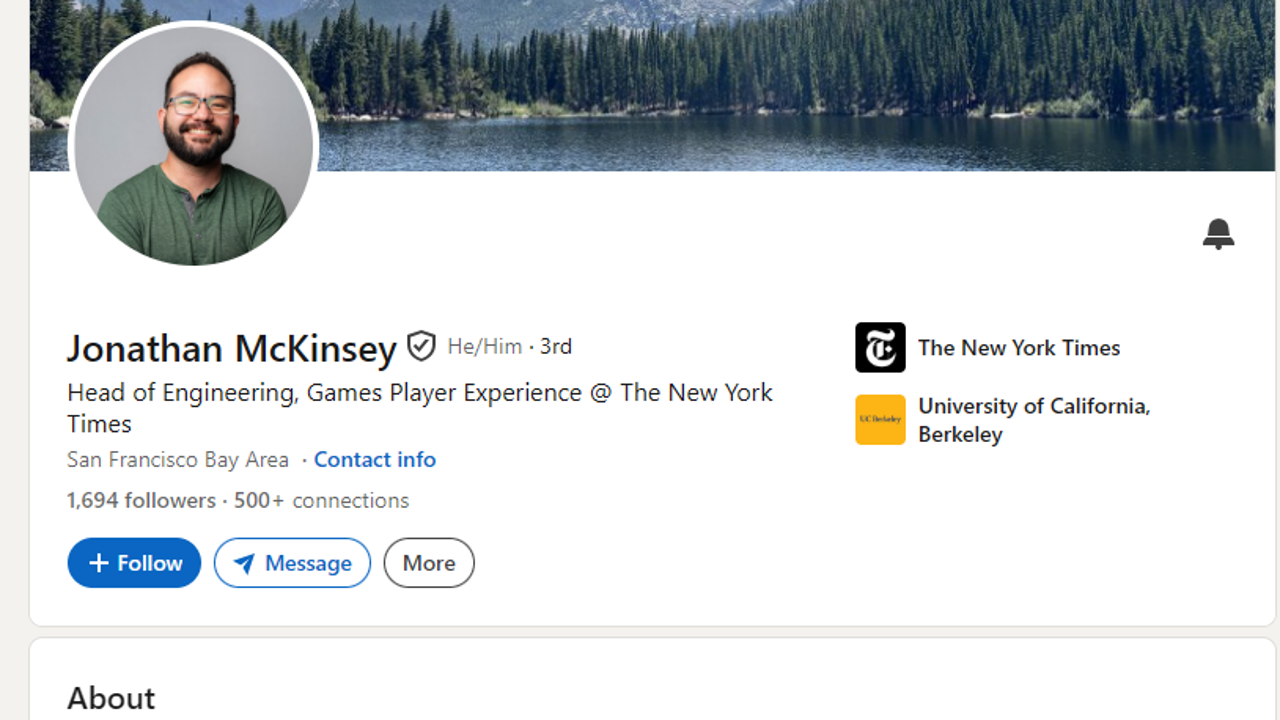Click the He/Him pronouns label
This screenshot has width=1280, height=720.
click(x=485, y=346)
